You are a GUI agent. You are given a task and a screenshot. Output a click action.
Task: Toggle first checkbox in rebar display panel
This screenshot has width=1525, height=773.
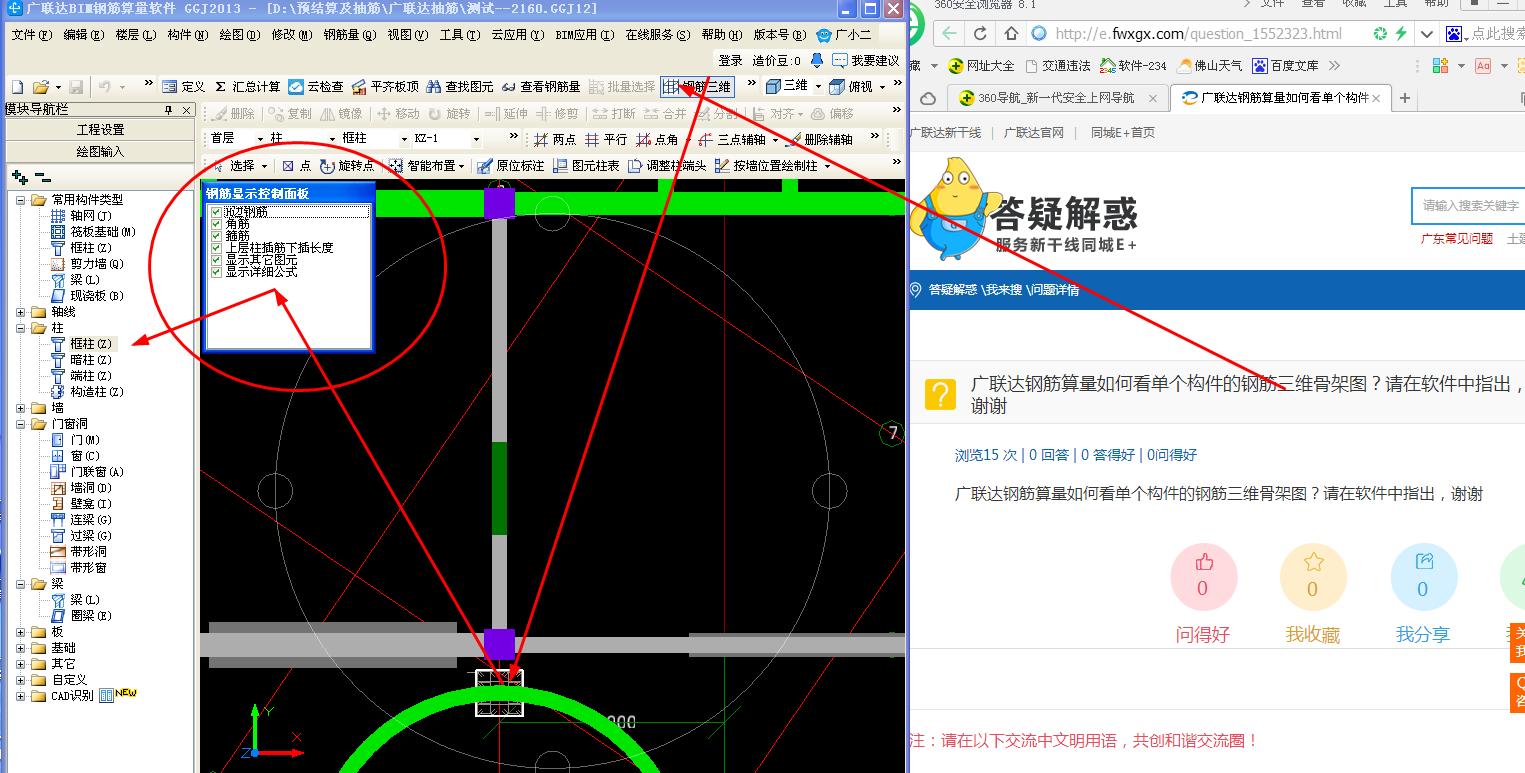tap(217, 212)
